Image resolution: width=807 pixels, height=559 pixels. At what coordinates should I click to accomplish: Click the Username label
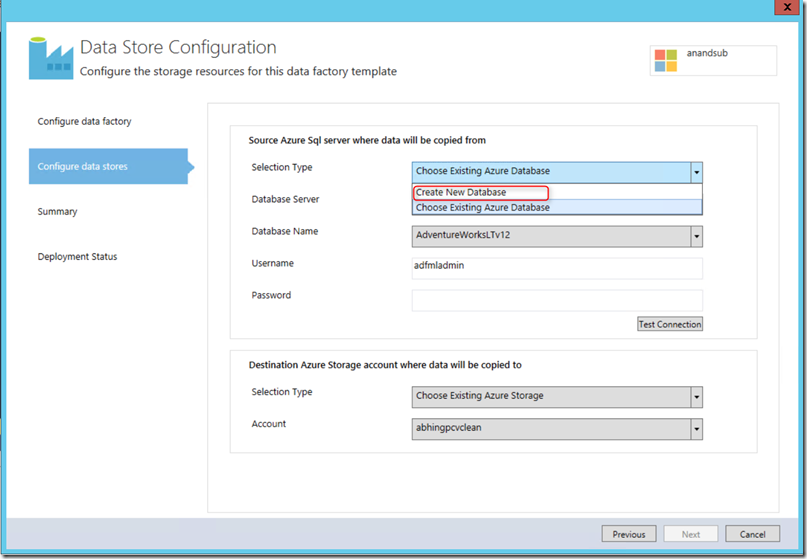tap(272, 263)
